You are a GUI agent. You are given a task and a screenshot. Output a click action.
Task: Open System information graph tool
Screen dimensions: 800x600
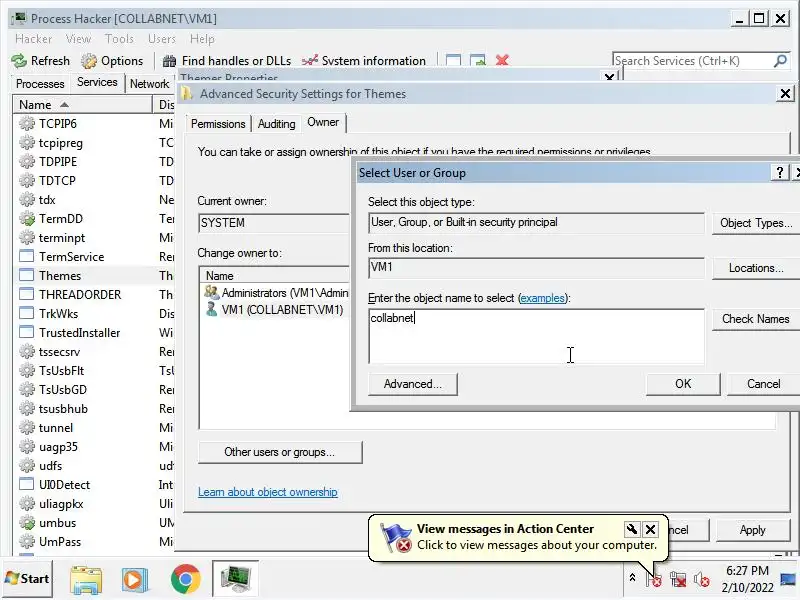(x=364, y=61)
